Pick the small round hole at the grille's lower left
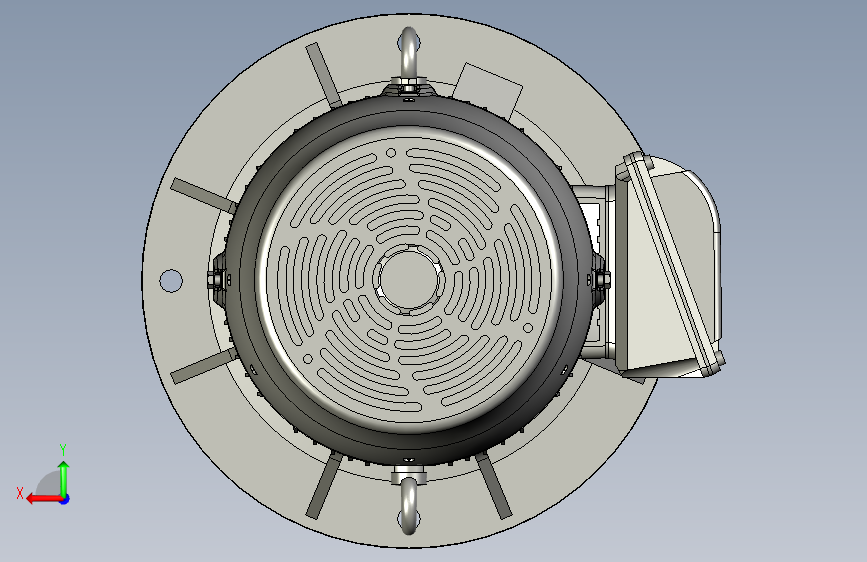Viewport: 867px width, 562px height. 308,360
